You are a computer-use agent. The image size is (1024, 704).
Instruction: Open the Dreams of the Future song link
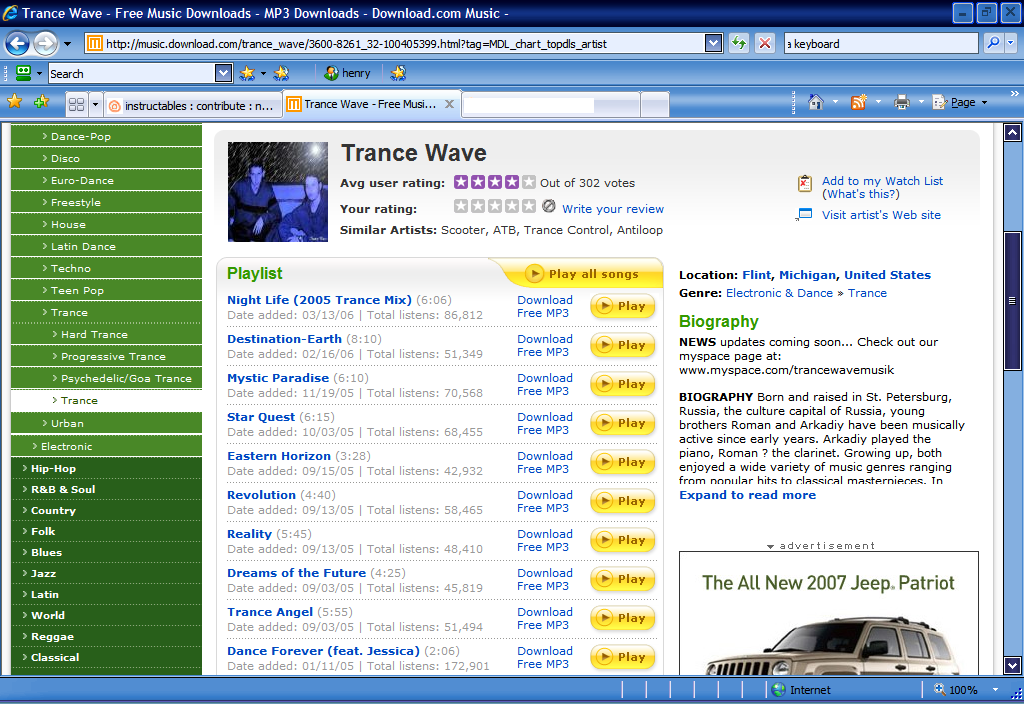tap(296, 573)
